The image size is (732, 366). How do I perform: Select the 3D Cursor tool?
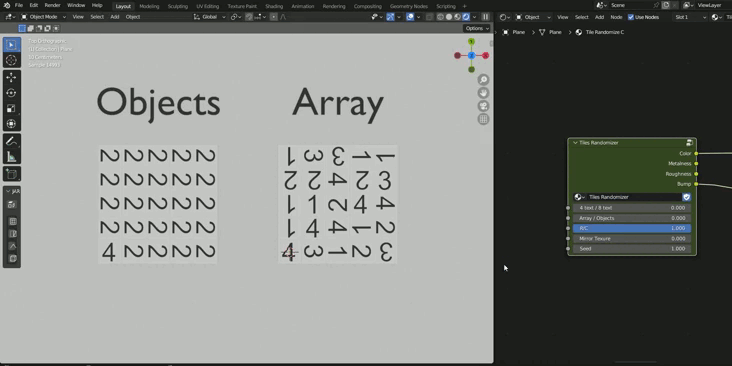coord(12,60)
